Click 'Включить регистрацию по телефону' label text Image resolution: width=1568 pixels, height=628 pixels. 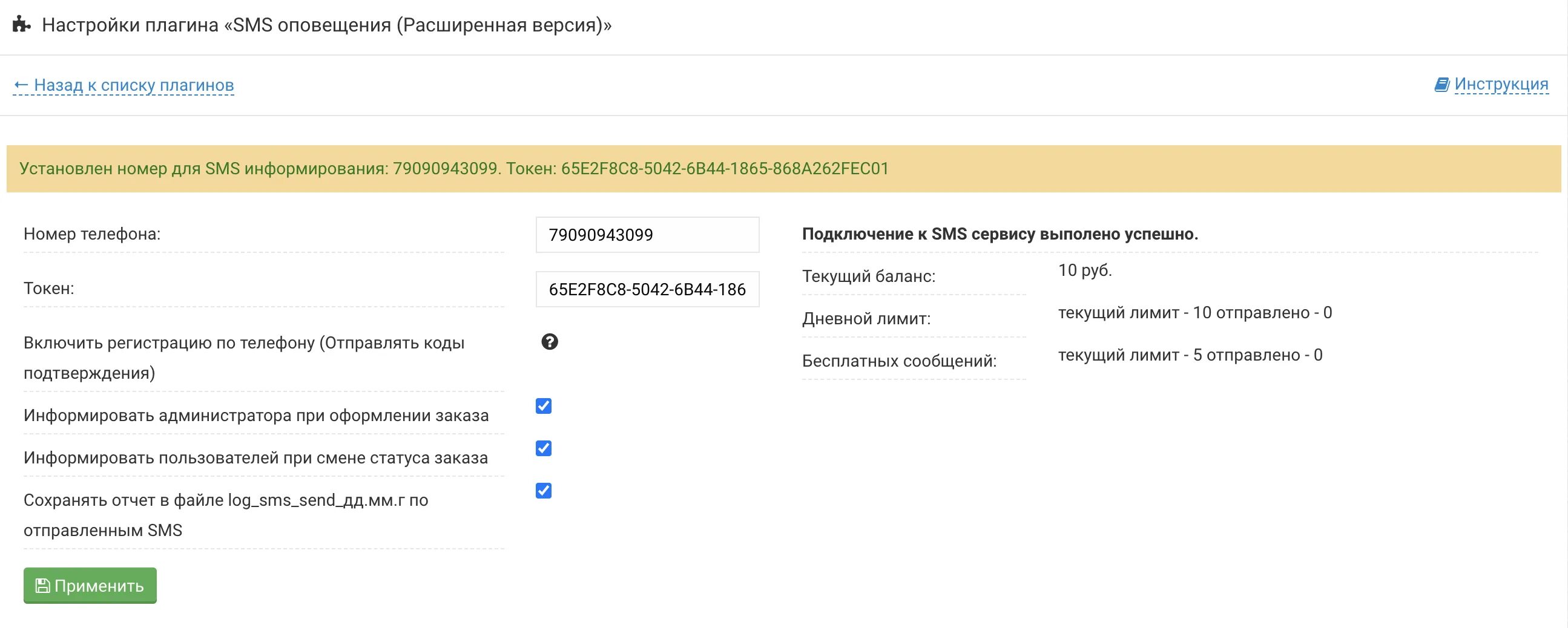[243, 358]
